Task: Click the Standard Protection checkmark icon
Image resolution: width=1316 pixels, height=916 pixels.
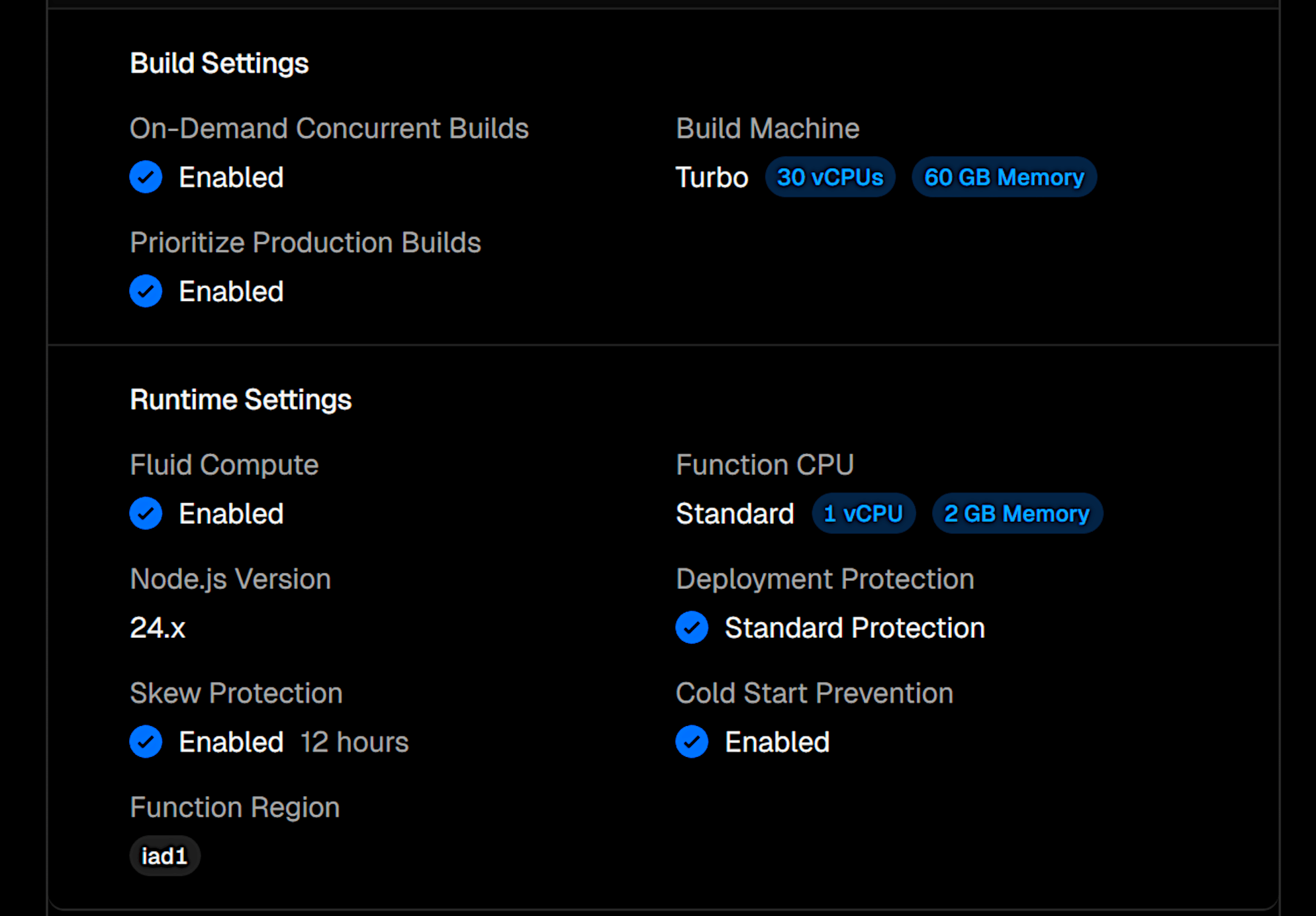Action: click(692, 628)
